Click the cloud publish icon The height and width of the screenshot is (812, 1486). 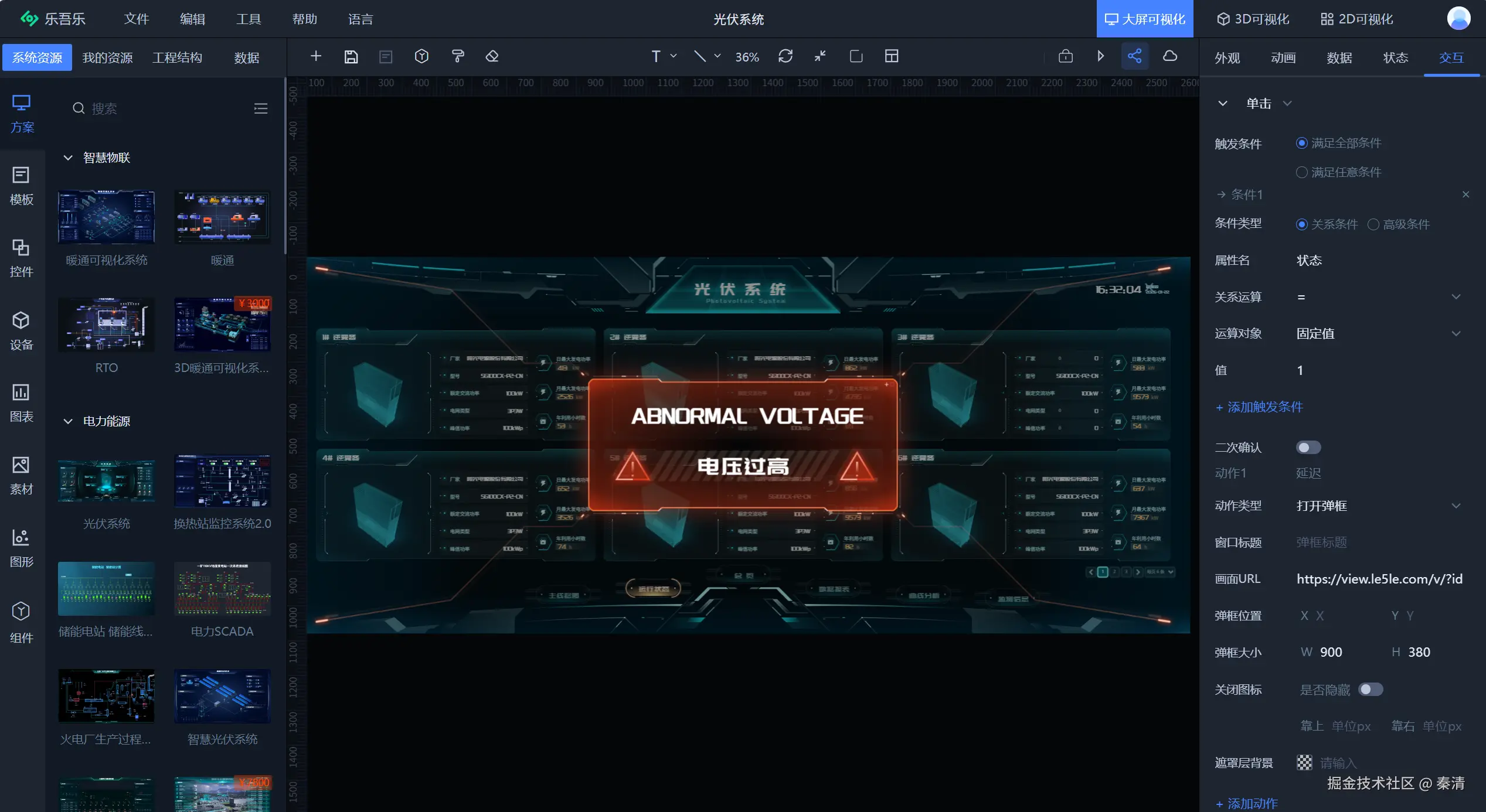1170,57
